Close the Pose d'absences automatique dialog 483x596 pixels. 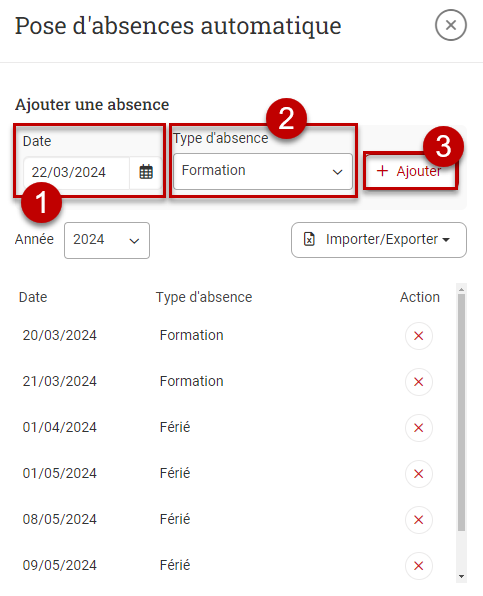tap(451, 25)
